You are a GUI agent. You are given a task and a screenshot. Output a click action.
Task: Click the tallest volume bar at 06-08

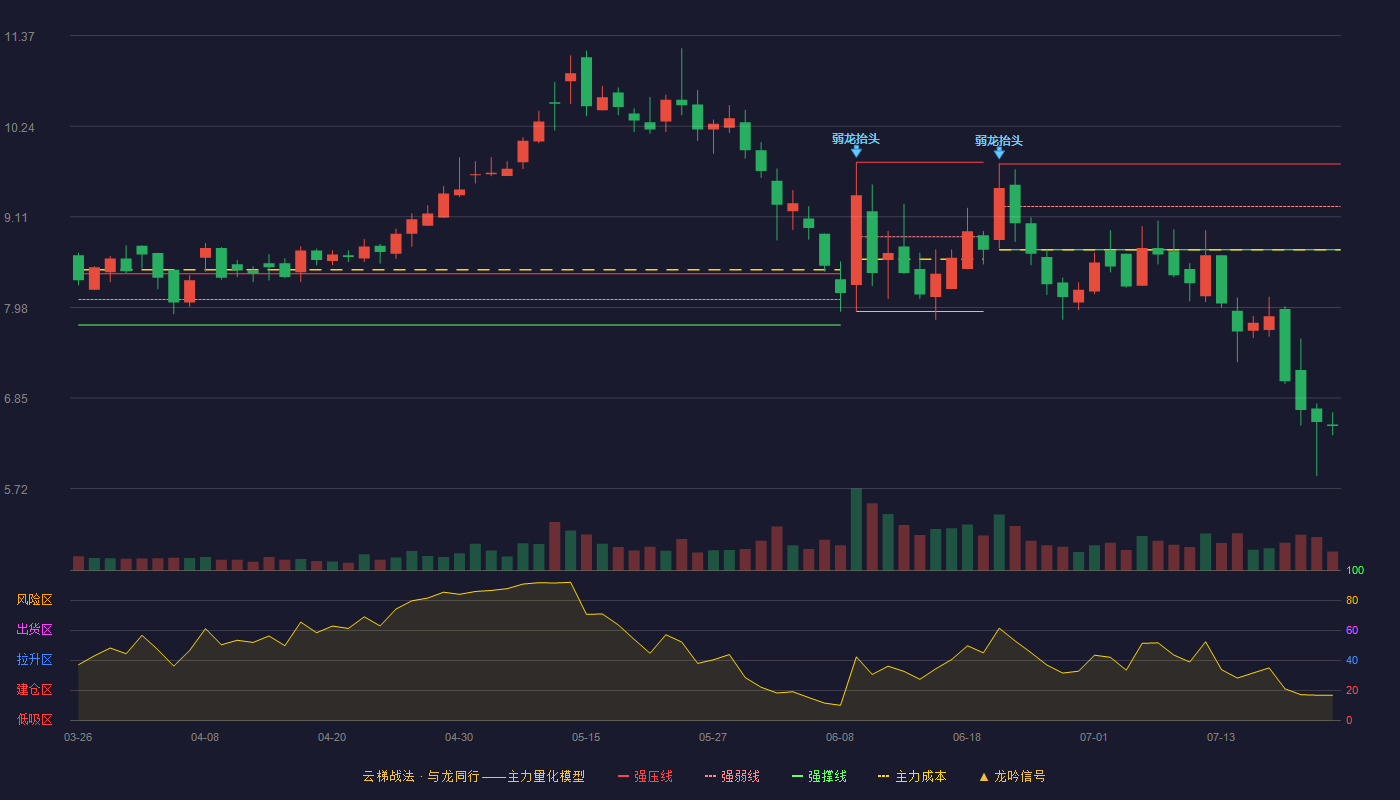pos(856,529)
